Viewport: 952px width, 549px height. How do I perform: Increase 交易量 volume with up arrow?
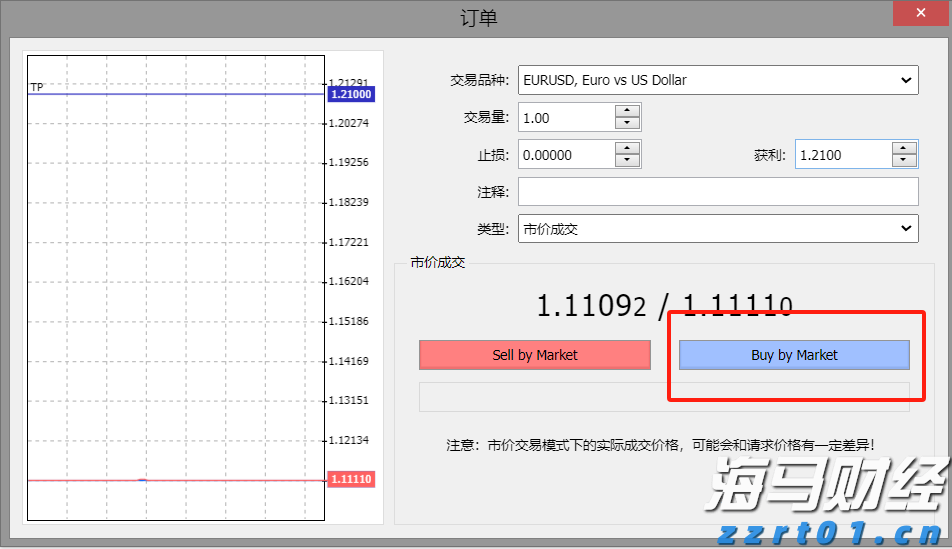(627, 111)
